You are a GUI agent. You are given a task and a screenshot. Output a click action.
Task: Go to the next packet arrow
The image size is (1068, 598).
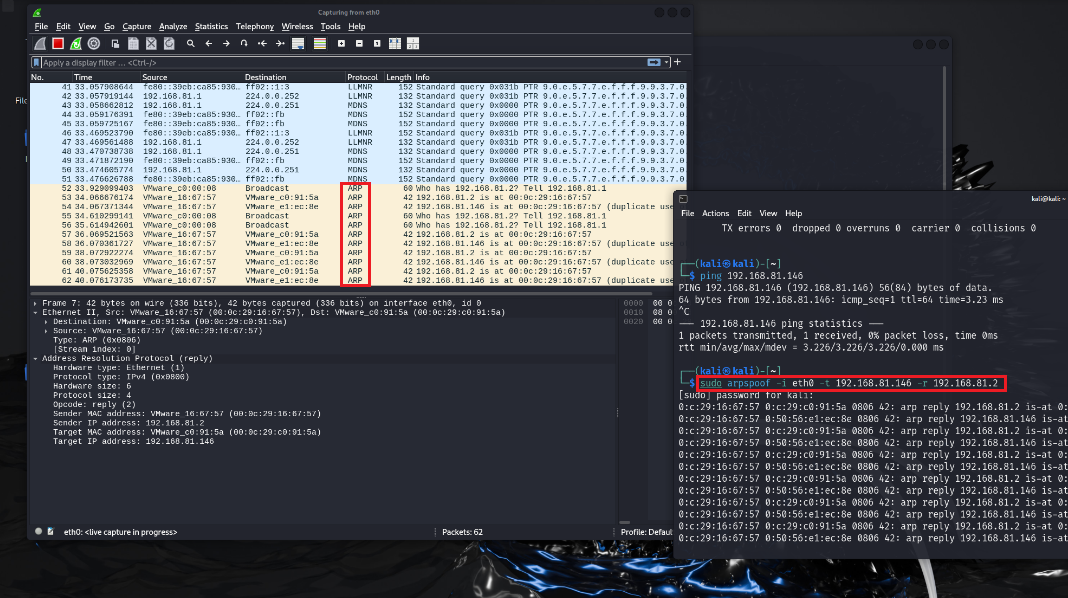(226, 44)
